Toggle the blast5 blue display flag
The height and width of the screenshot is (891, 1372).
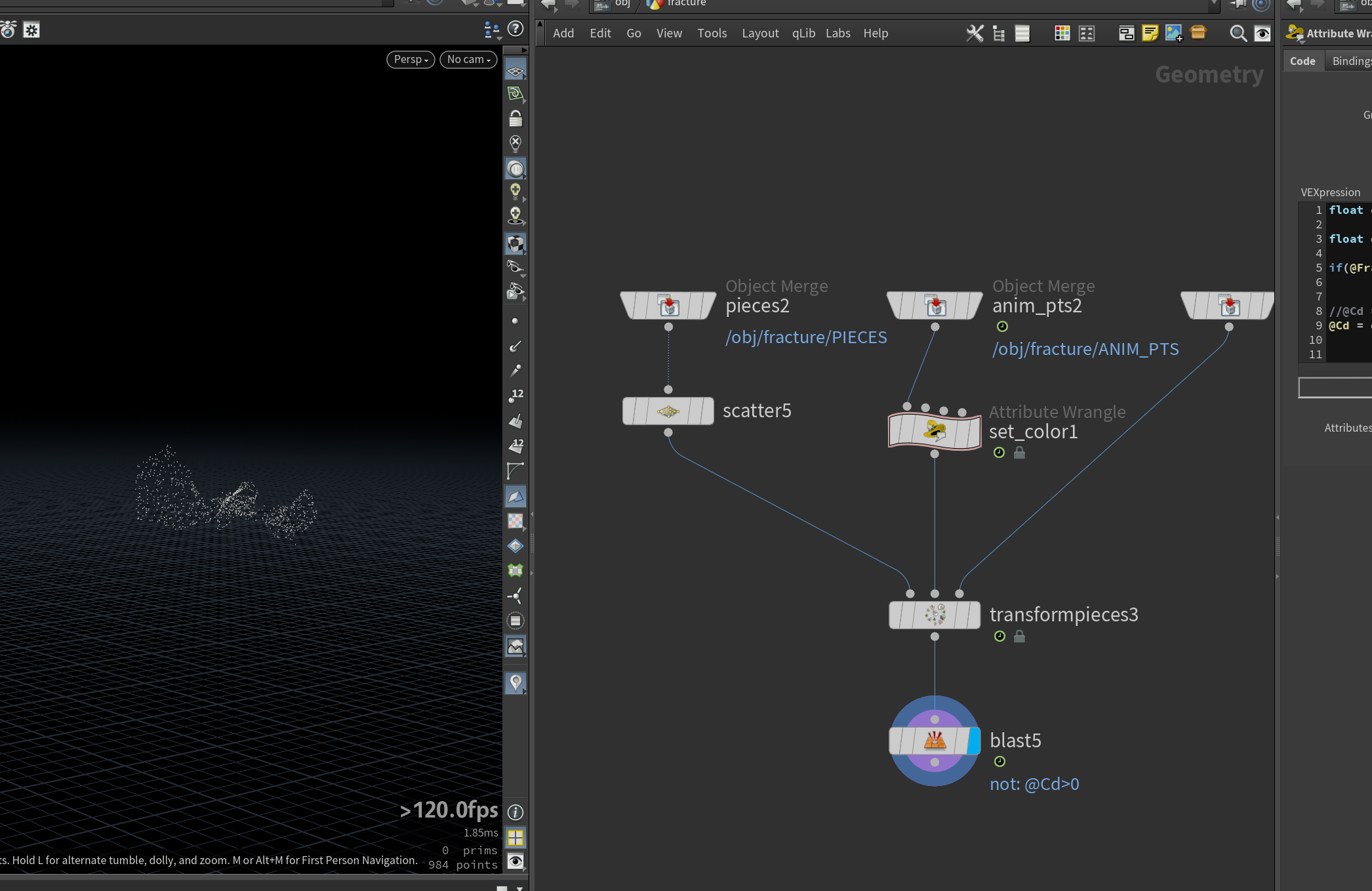point(974,741)
